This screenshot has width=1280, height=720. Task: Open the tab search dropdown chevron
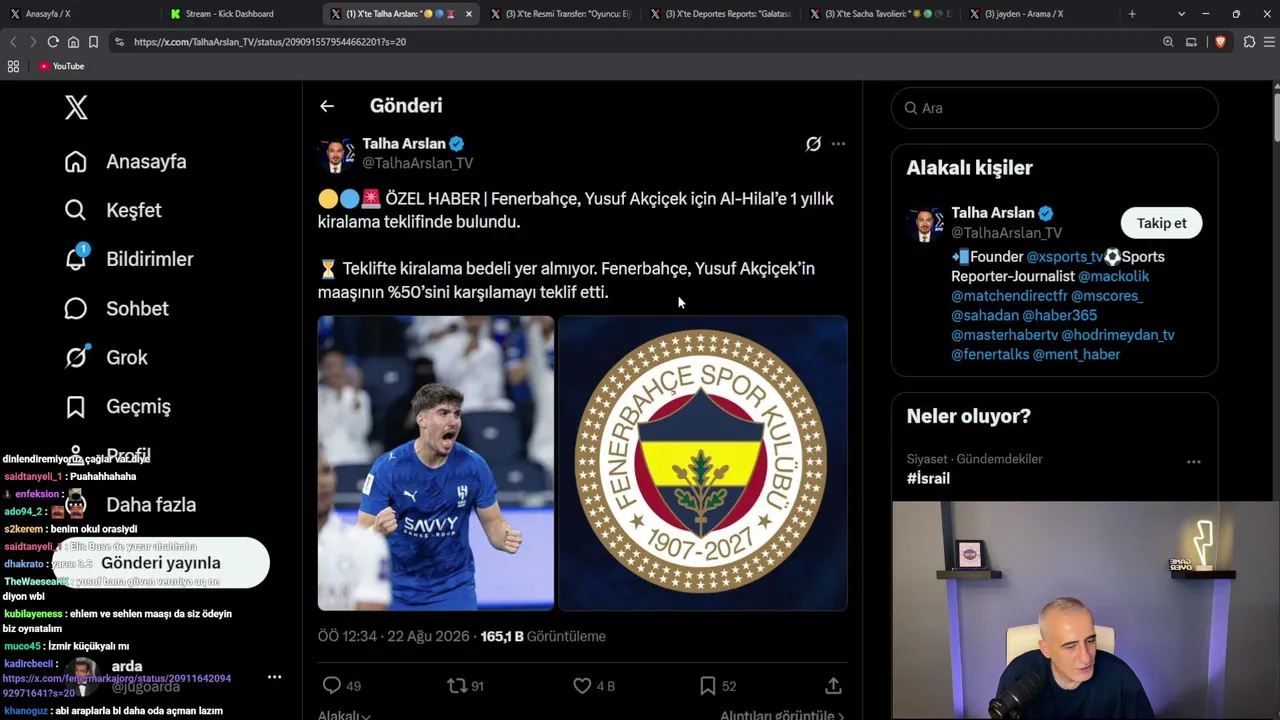click(x=1181, y=14)
